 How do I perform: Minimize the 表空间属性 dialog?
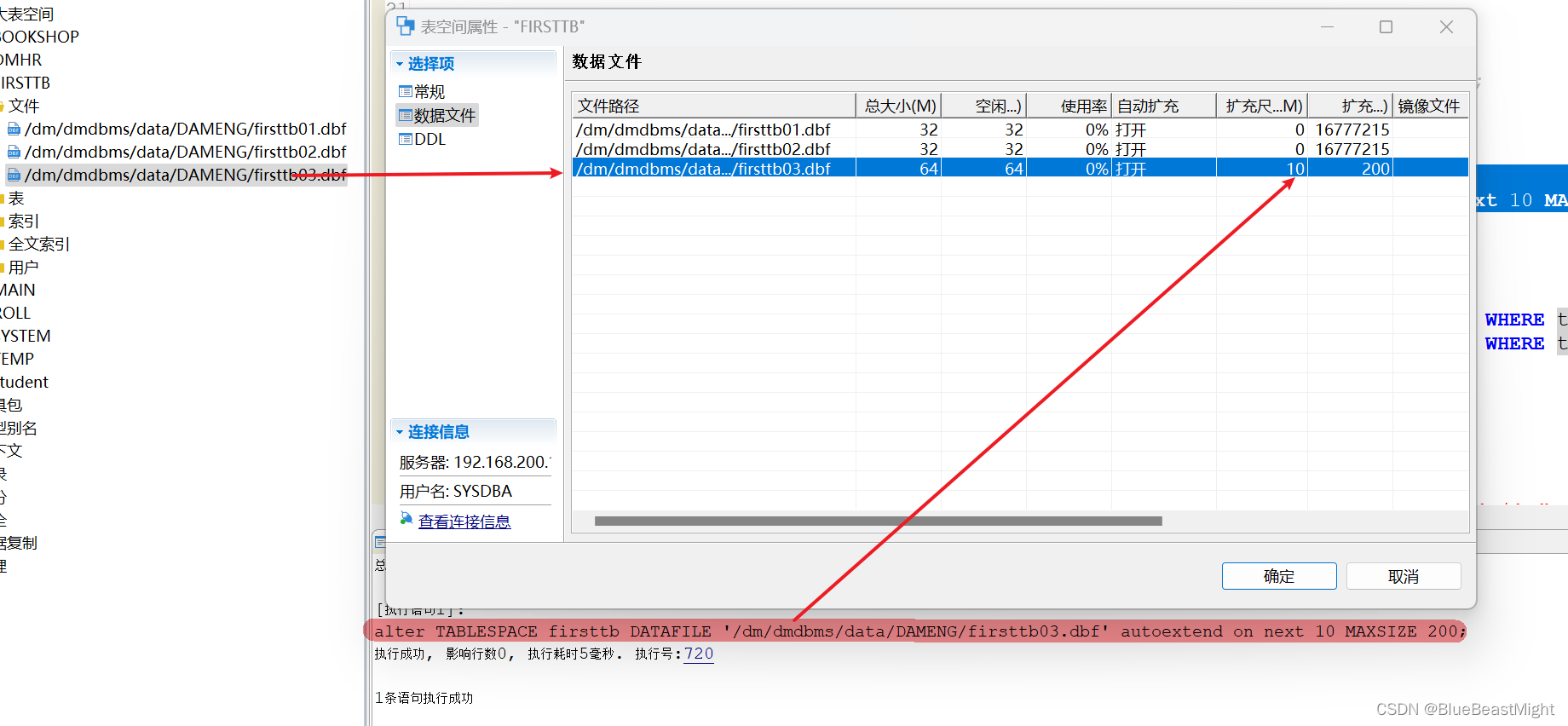pyautogui.click(x=1327, y=27)
